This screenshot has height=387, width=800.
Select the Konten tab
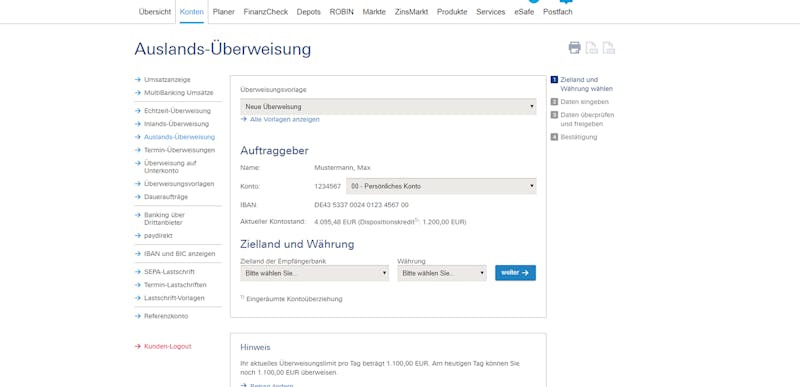(192, 12)
